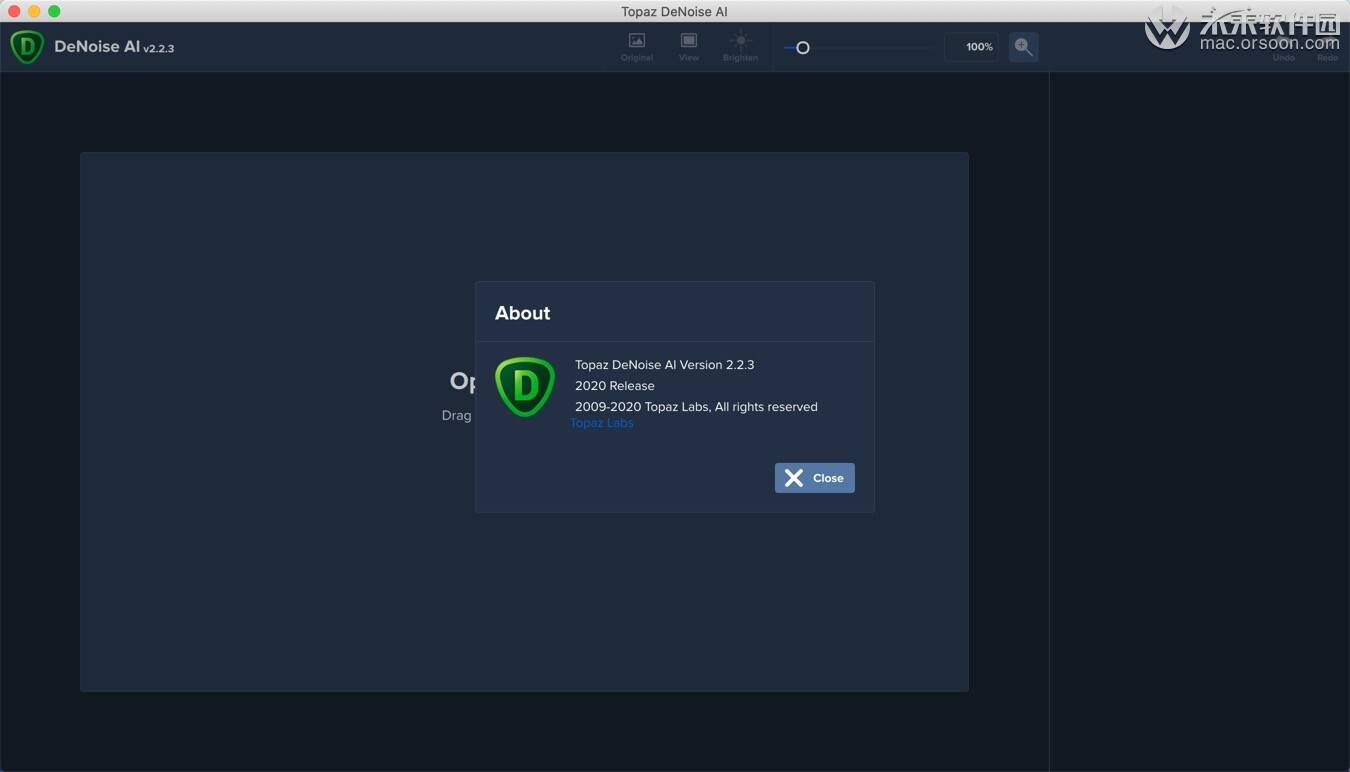
Task: Click the green fullscreen window button
Action: (x=54, y=11)
